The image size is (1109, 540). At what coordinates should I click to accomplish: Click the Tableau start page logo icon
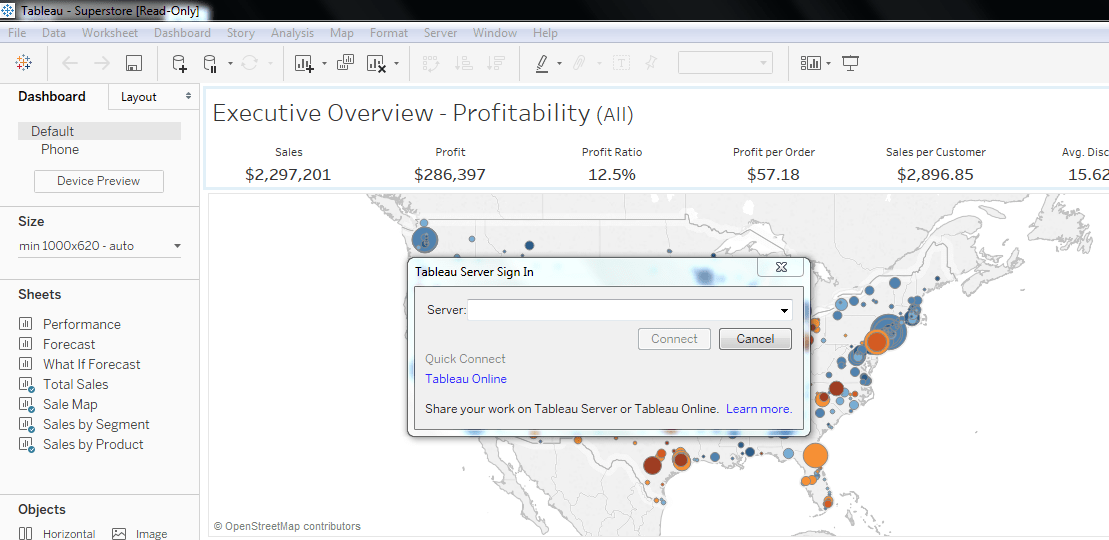coord(23,64)
